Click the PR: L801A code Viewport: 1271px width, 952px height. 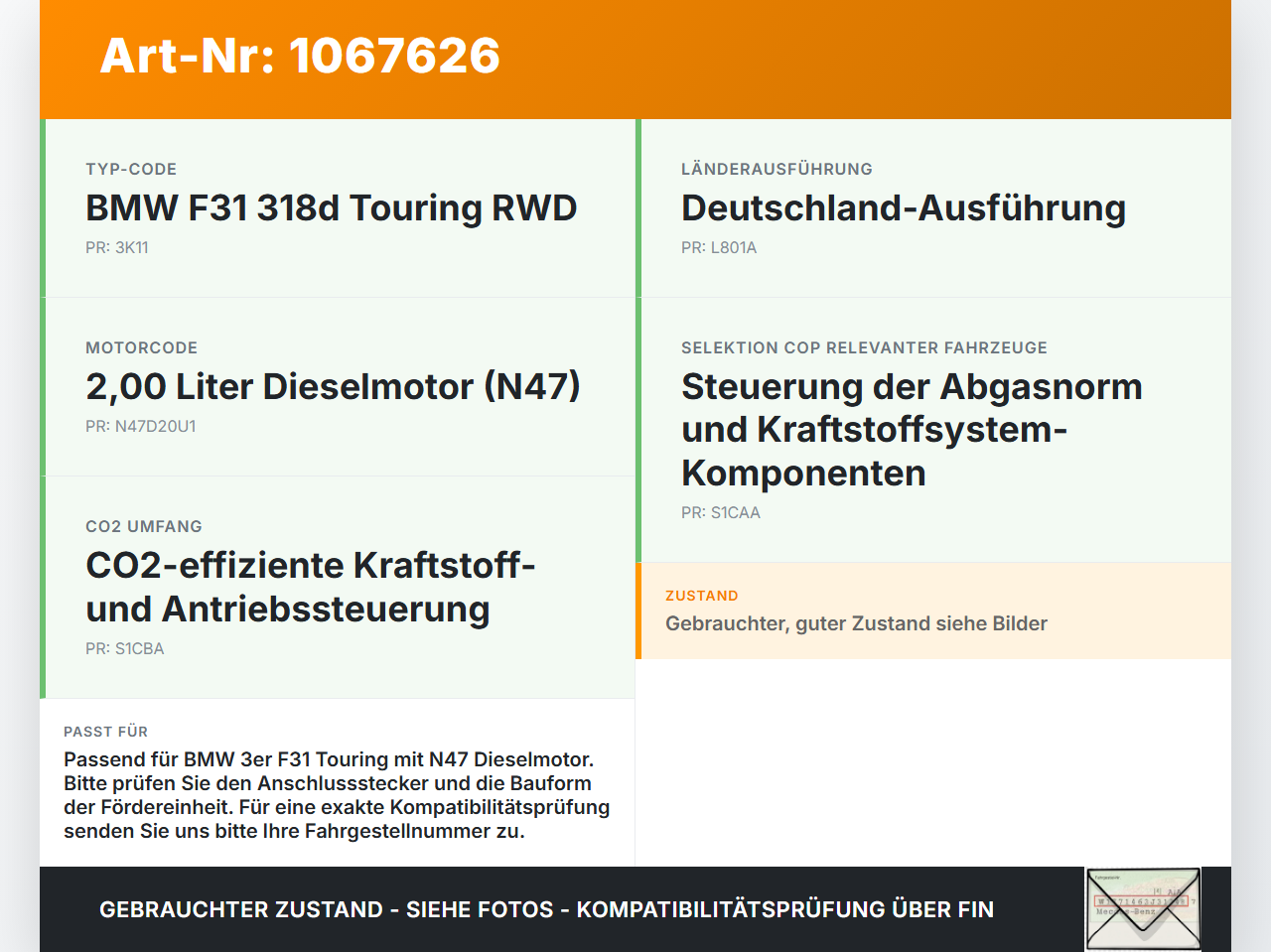(719, 247)
